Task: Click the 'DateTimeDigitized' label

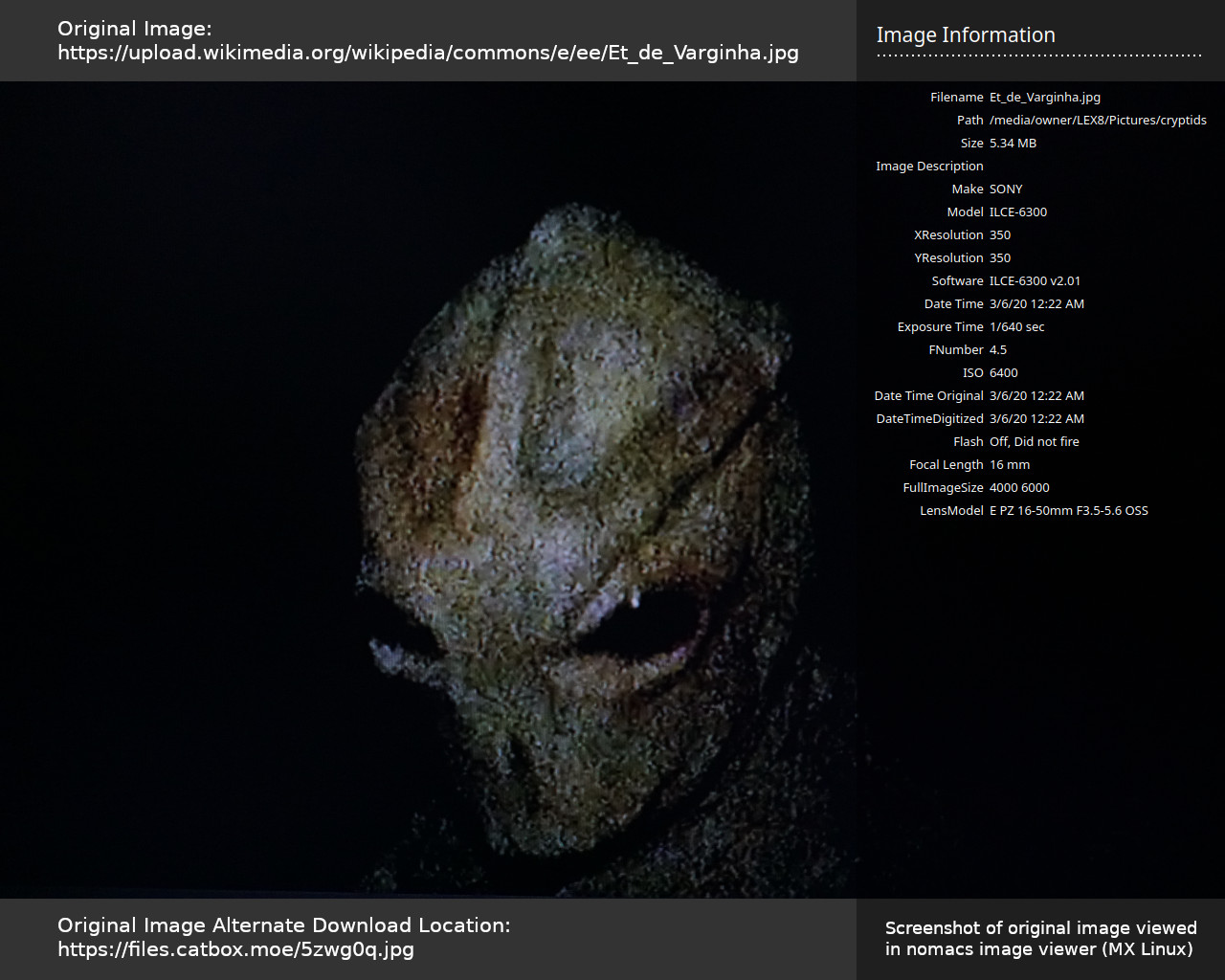Action: point(929,419)
